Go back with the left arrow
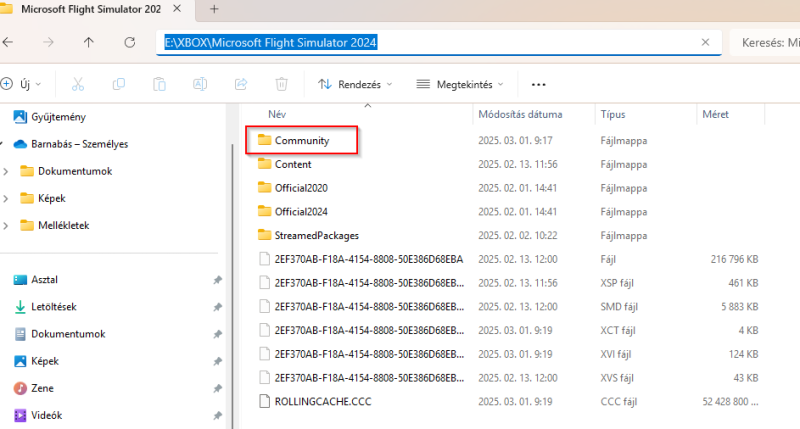 [x=8, y=42]
